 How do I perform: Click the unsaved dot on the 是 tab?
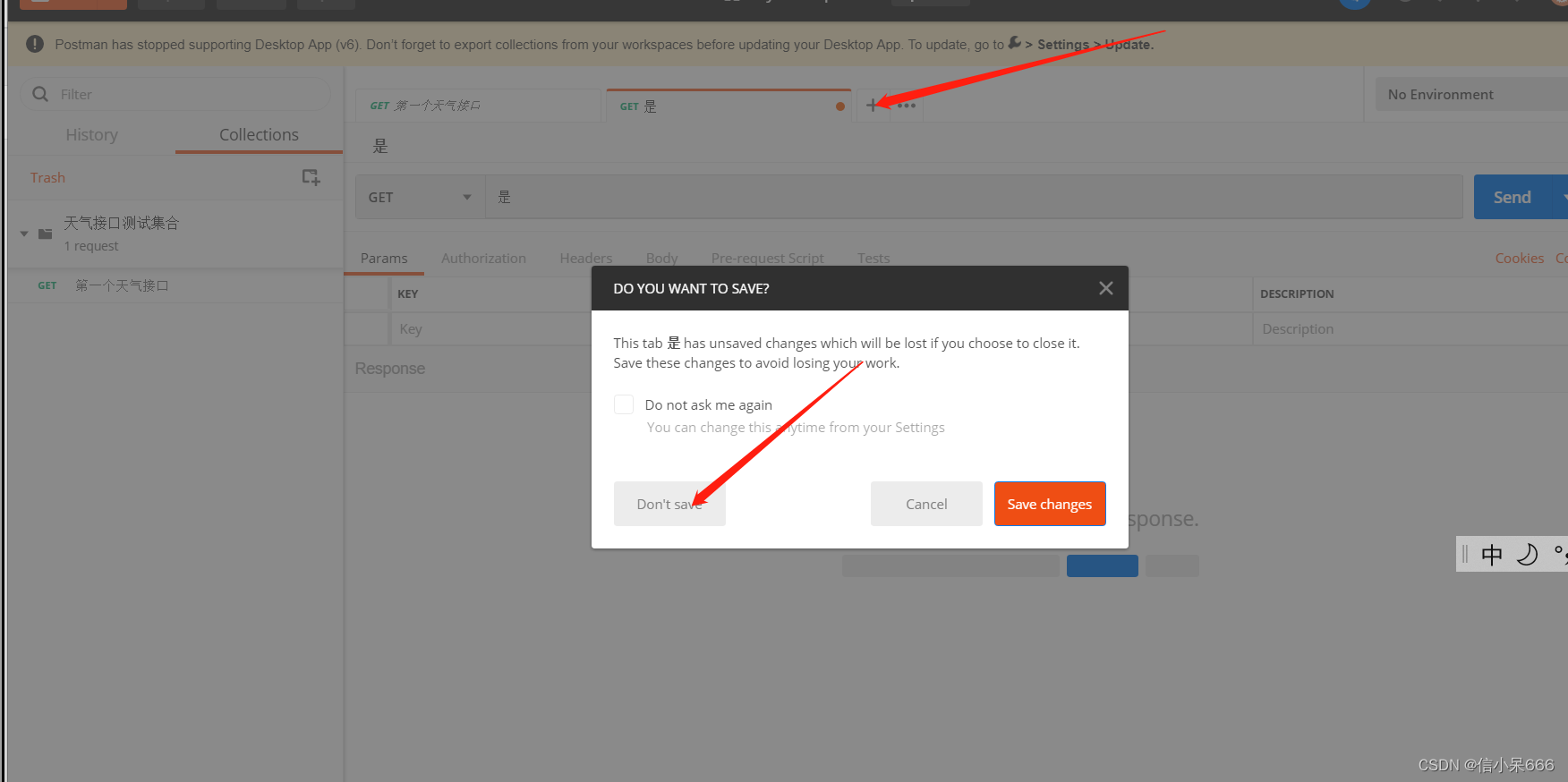[839, 106]
